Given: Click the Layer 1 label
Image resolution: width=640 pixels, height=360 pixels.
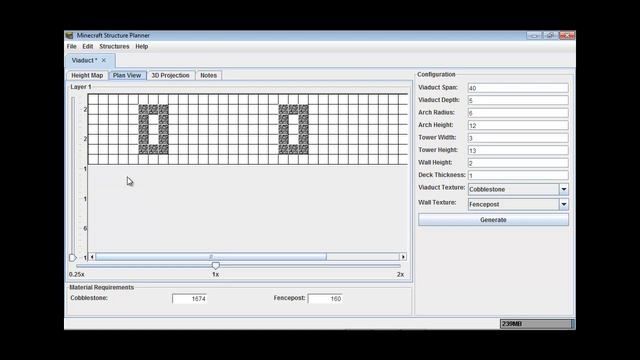Looking at the screenshot, I should coord(81,87).
